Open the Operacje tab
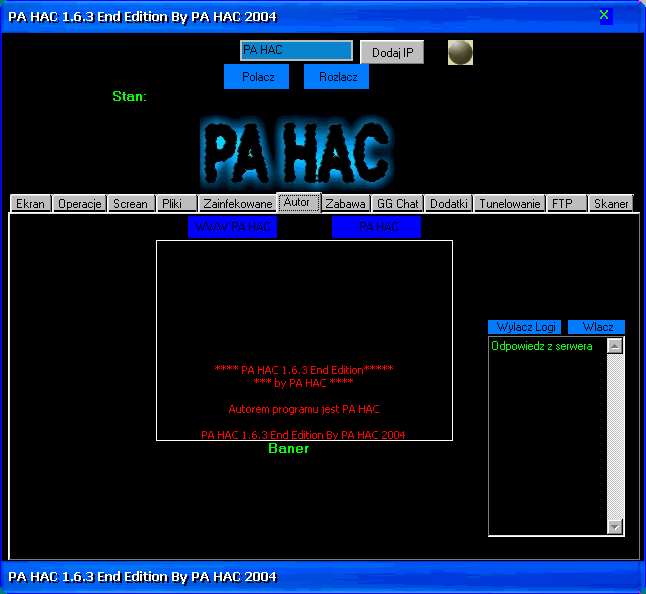The height and width of the screenshot is (594, 646). 80,203
